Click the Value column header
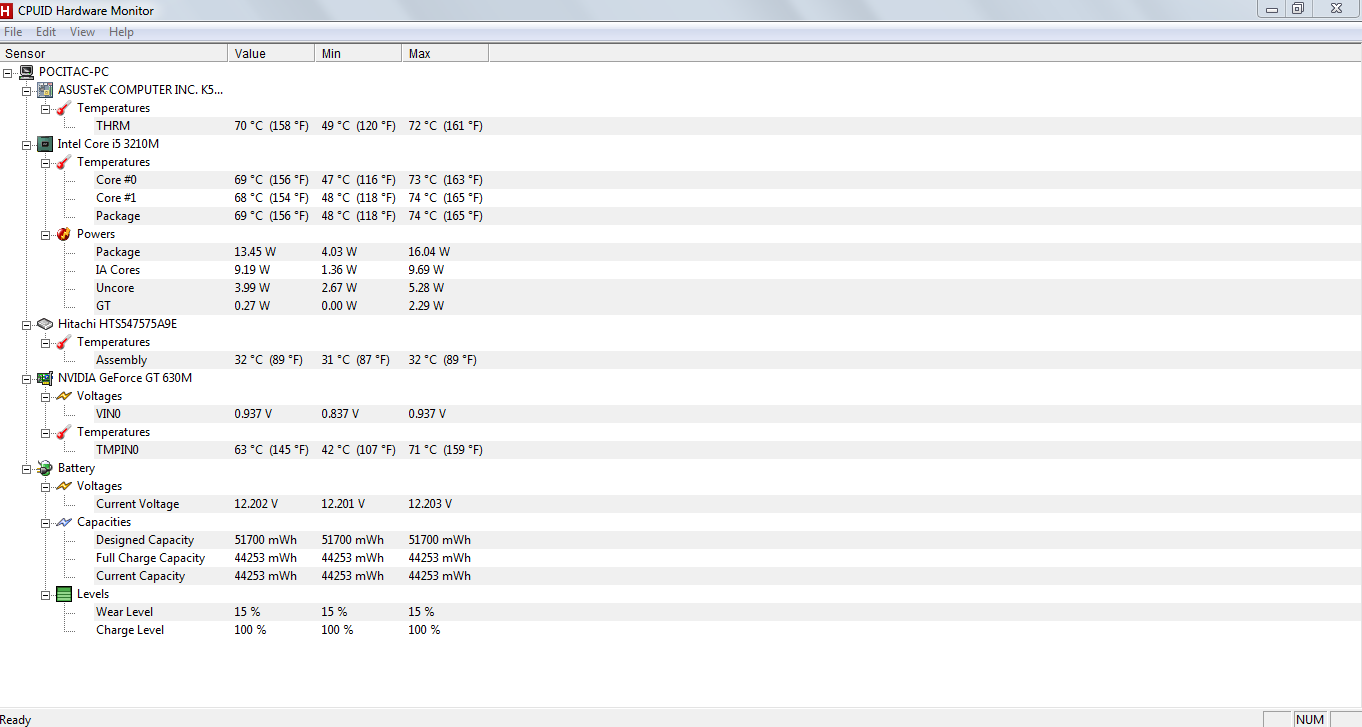The image size is (1362, 727). click(x=271, y=53)
